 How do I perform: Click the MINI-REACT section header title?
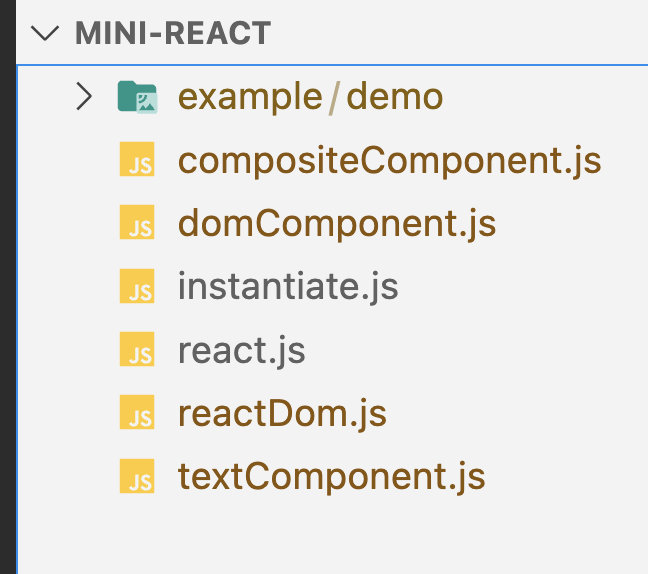(x=173, y=33)
